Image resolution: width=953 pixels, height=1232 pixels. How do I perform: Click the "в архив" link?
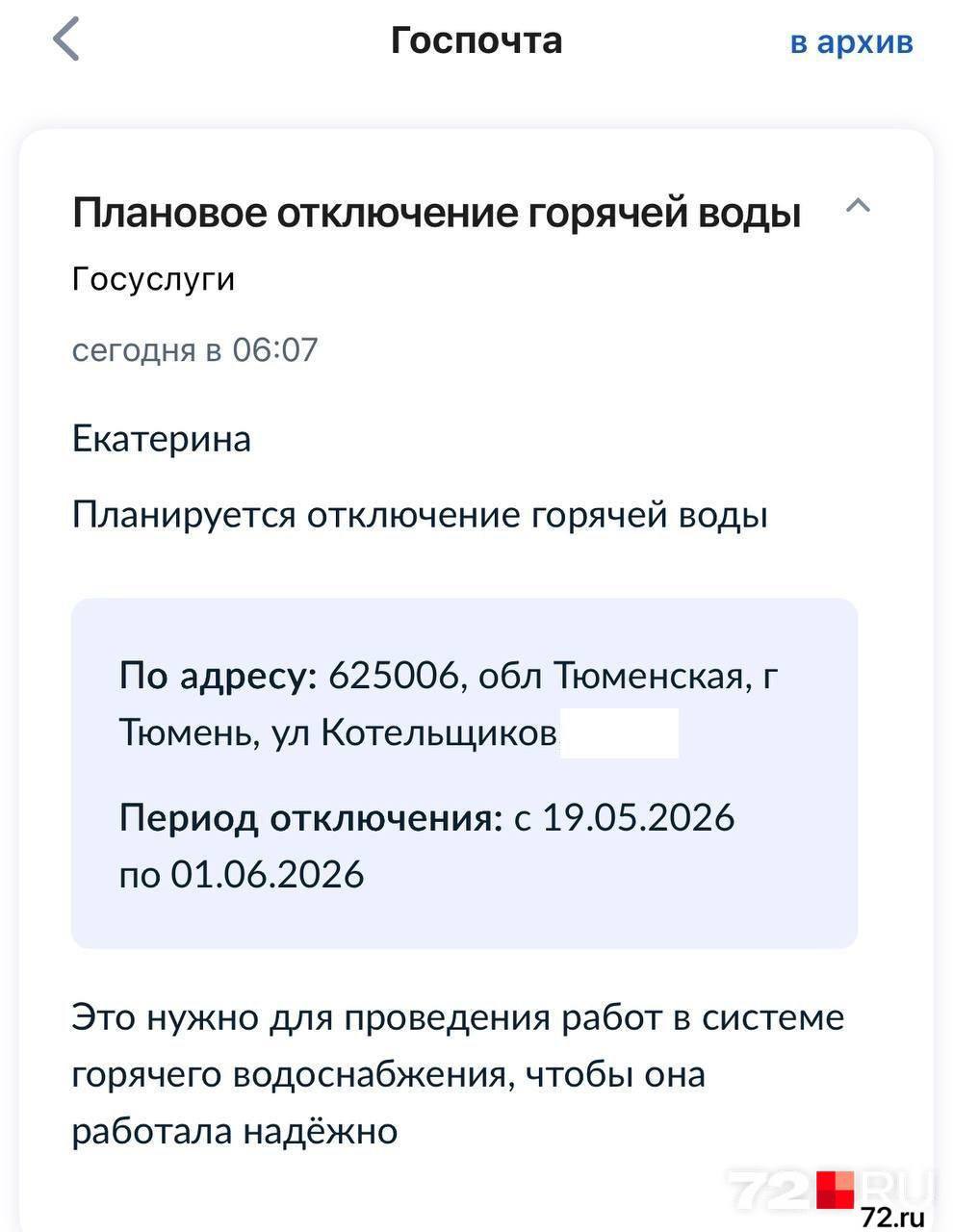click(x=851, y=41)
